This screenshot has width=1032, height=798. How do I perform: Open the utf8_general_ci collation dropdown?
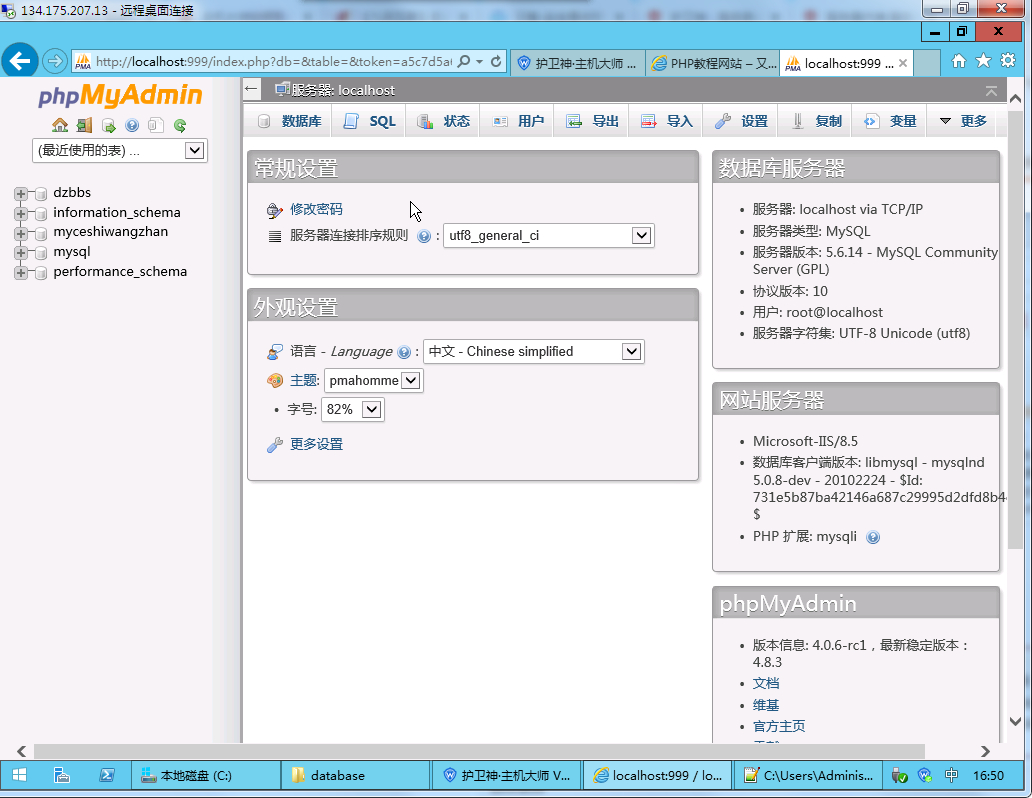coord(549,236)
